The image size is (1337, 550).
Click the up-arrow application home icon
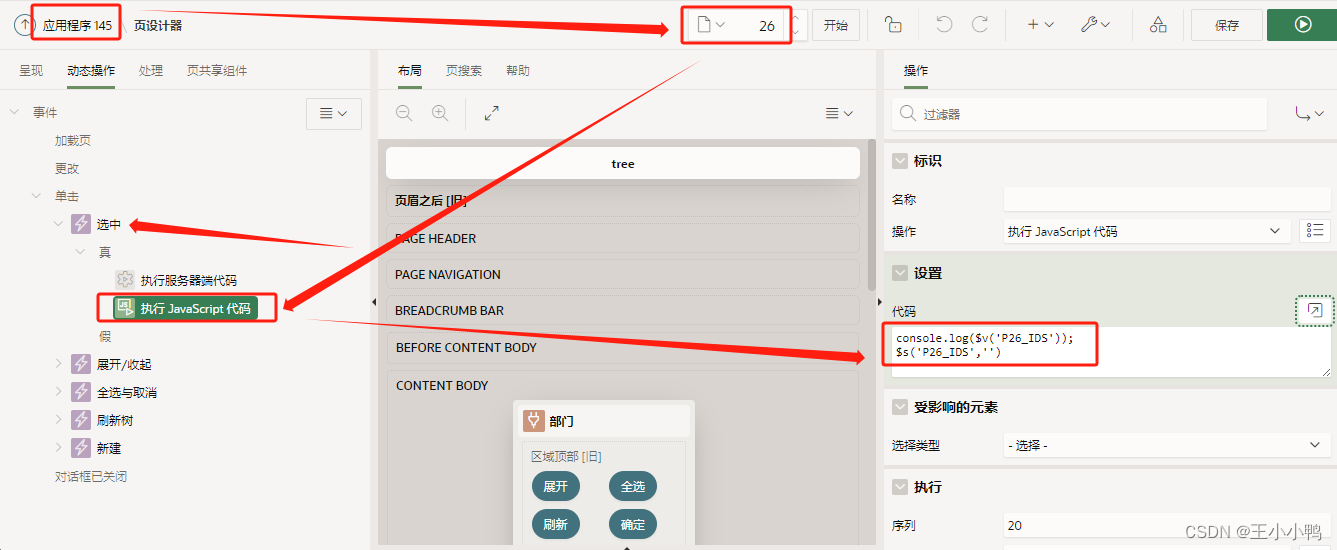click(24, 25)
